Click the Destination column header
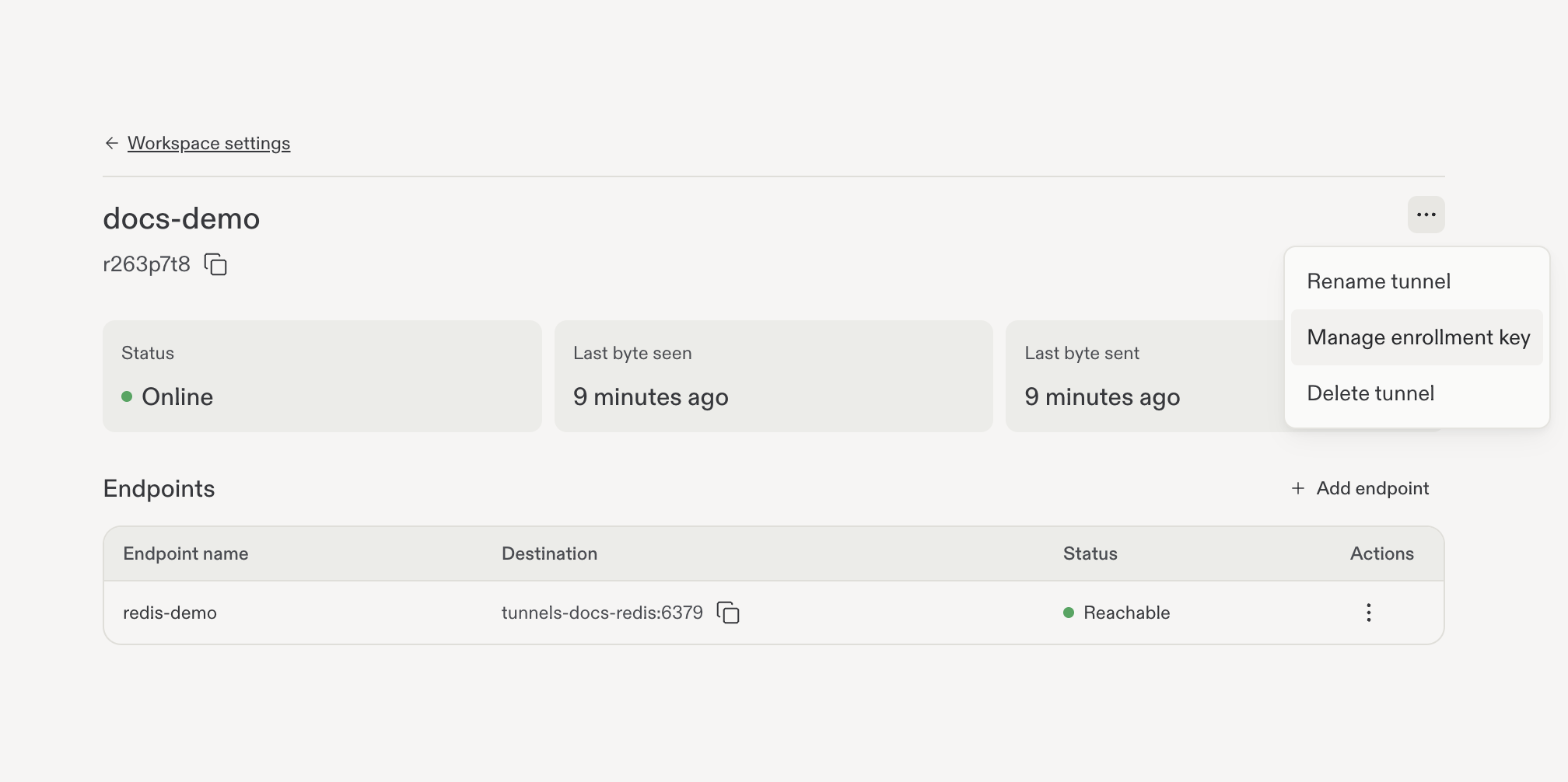 [549, 553]
